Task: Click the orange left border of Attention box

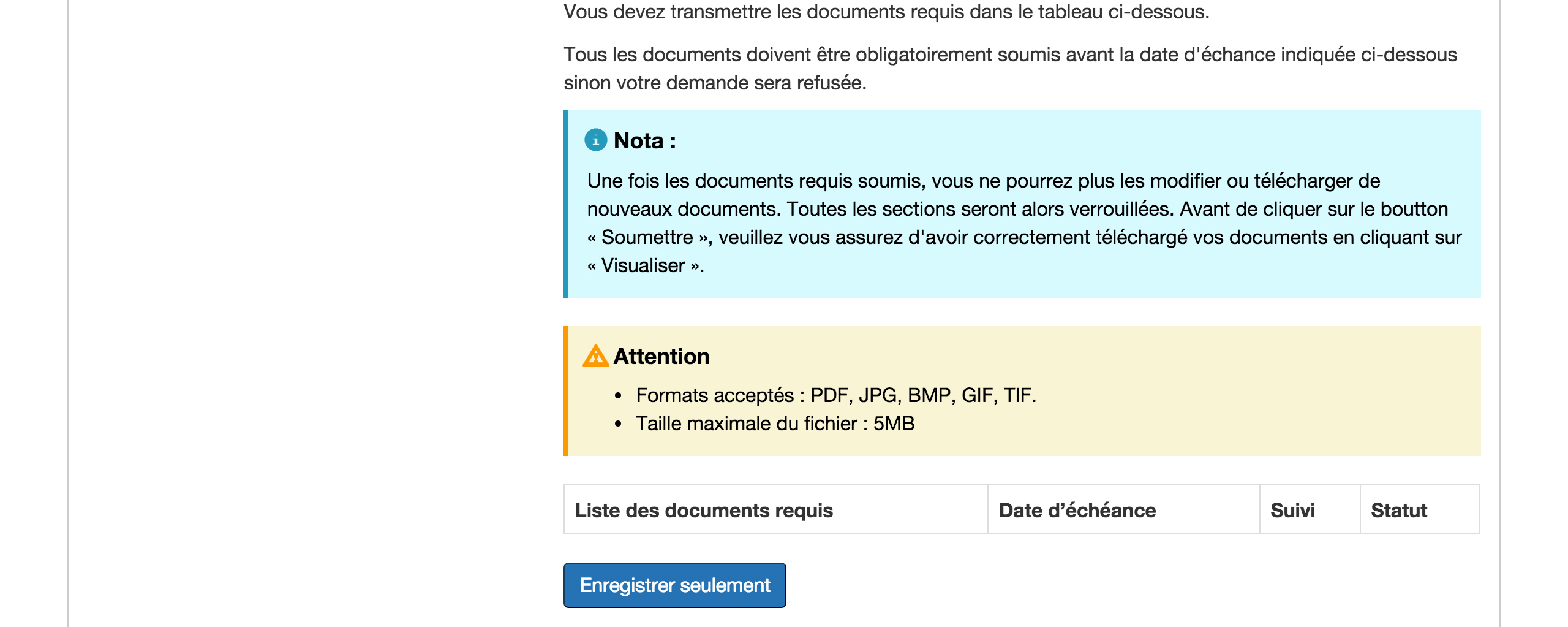Action: 566,391
